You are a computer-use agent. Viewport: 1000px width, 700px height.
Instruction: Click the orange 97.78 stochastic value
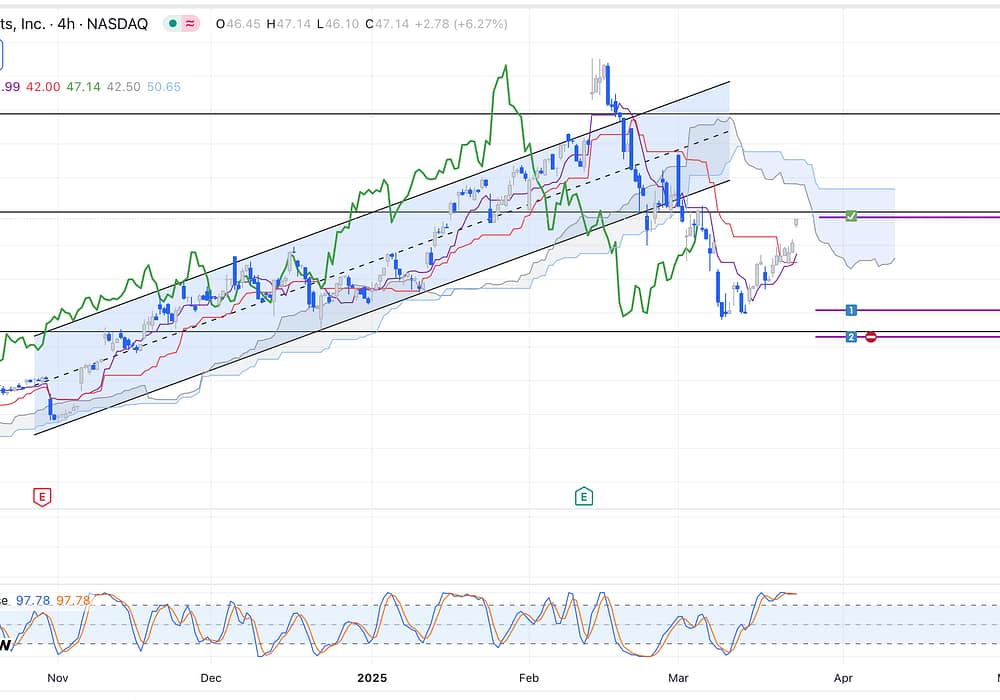click(73, 600)
